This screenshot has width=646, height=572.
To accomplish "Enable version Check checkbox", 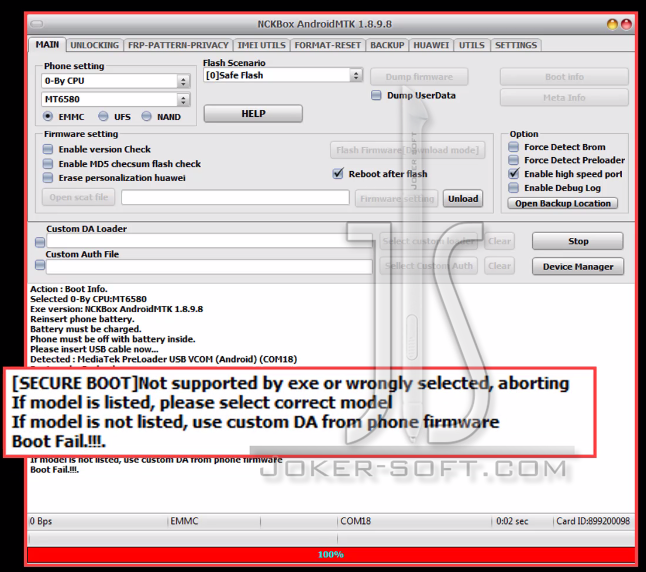I will tap(48, 149).
